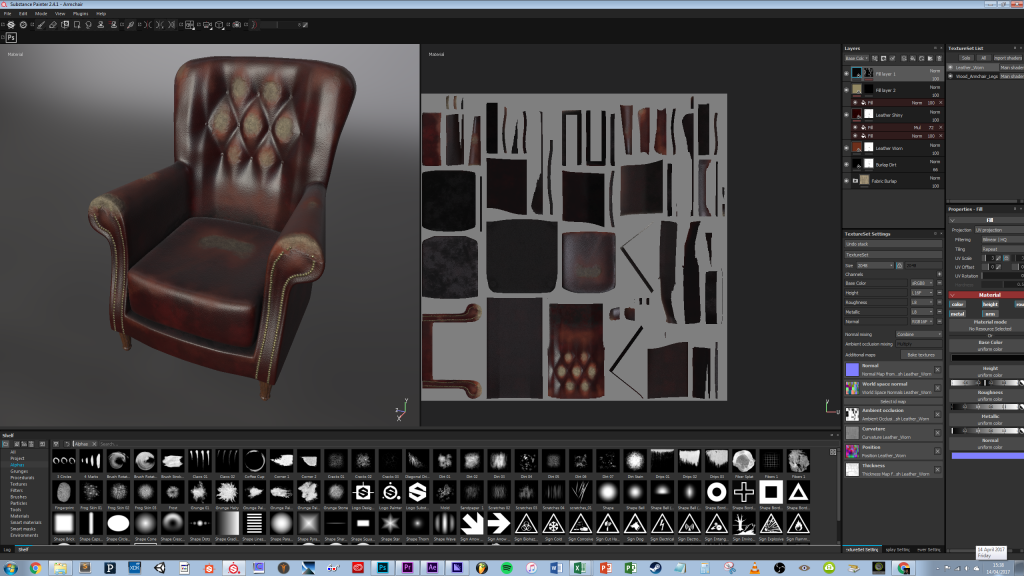Open the Base Color channel dropdown in Layers

coord(856,58)
